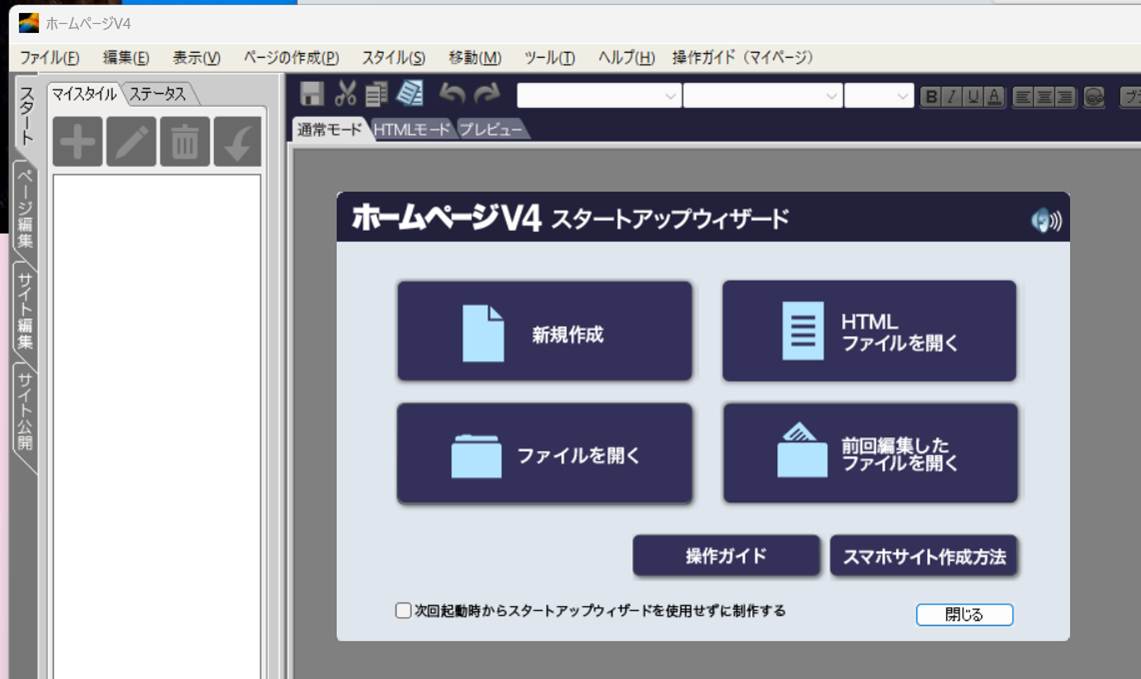Switch to 通常モード tab
The image size is (1141, 679).
pyautogui.click(x=329, y=130)
